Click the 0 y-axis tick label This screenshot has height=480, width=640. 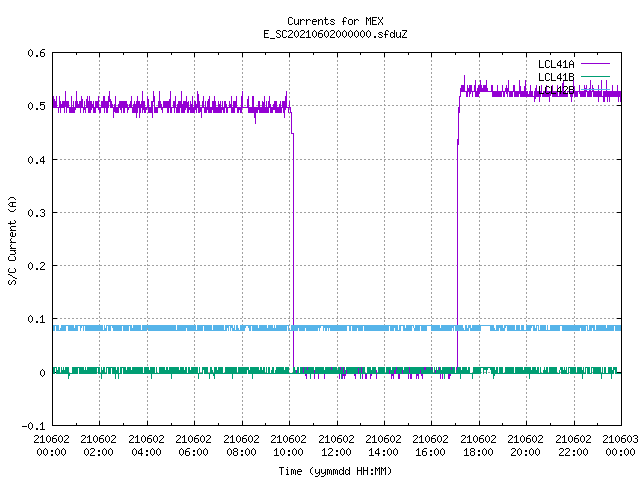coord(42,373)
